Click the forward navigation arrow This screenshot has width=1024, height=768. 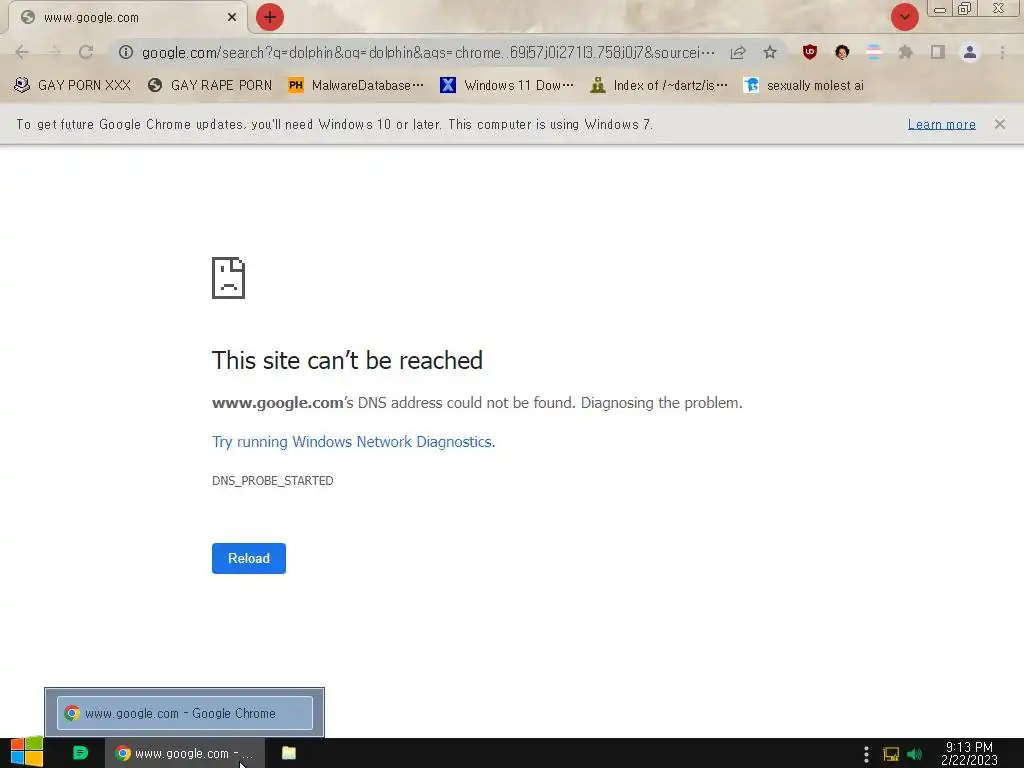[54, 52]
